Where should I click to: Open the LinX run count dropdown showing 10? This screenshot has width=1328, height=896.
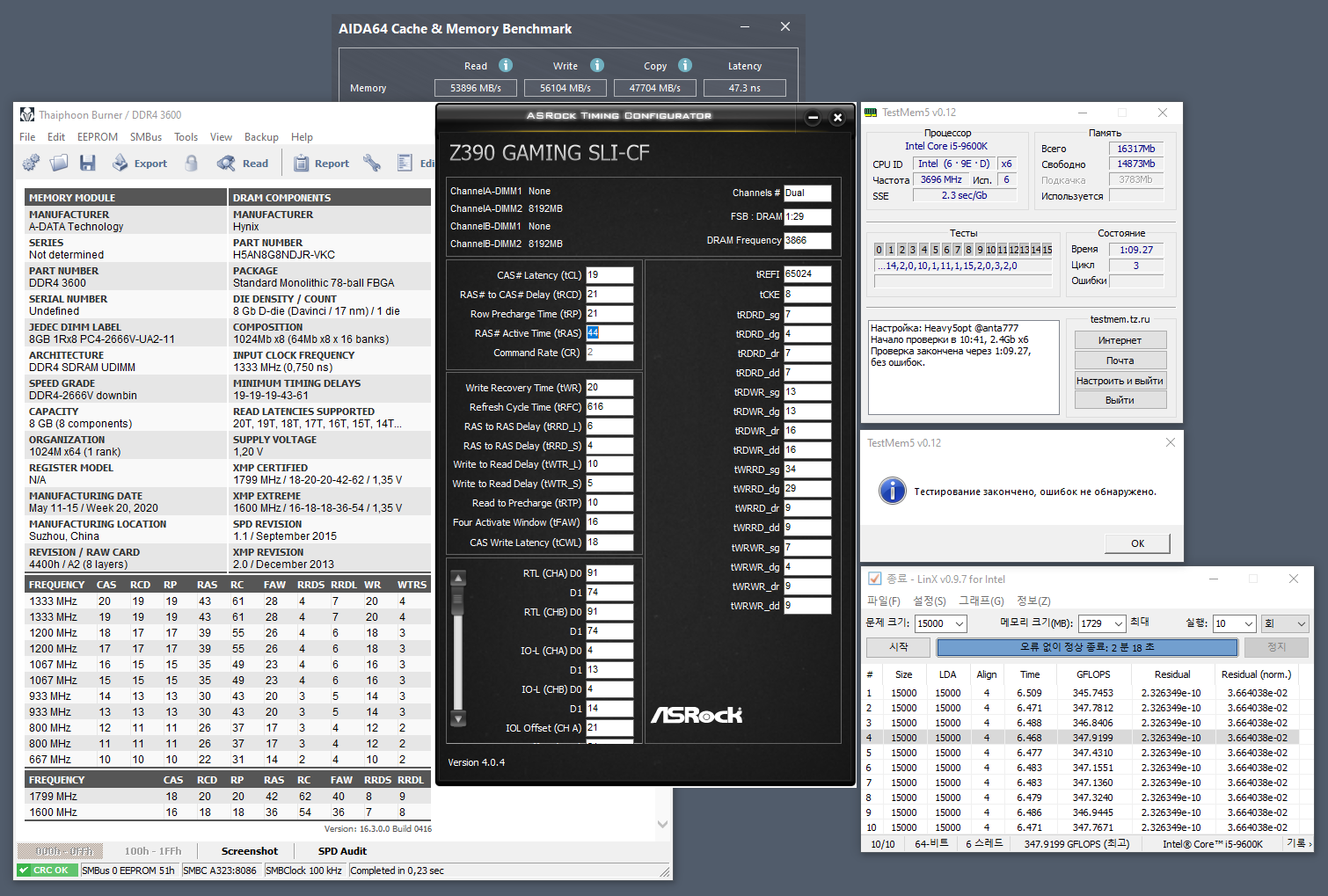tap(1248, 623)
